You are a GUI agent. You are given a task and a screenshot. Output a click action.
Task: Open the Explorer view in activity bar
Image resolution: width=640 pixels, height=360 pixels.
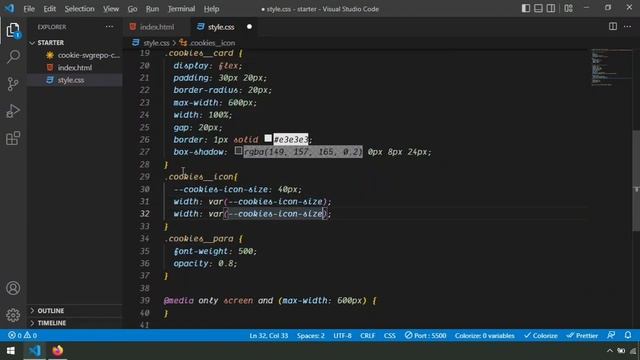pyautogui.click(x=13, y=30)
